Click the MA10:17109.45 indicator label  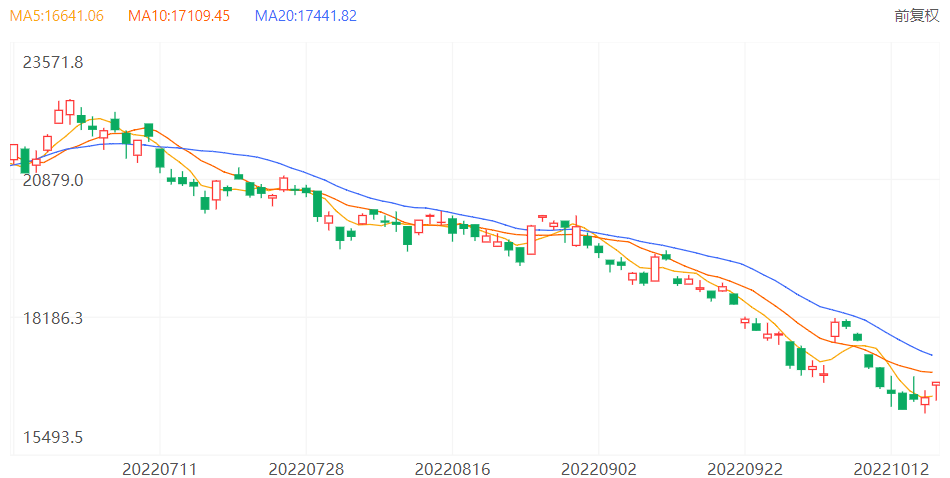179,16
